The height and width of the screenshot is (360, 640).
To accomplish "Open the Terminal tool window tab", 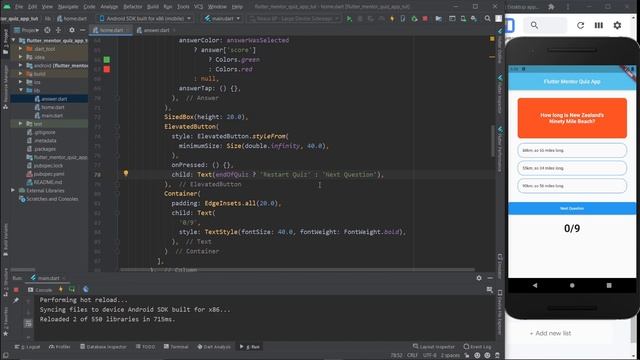I will pos(176,347).
